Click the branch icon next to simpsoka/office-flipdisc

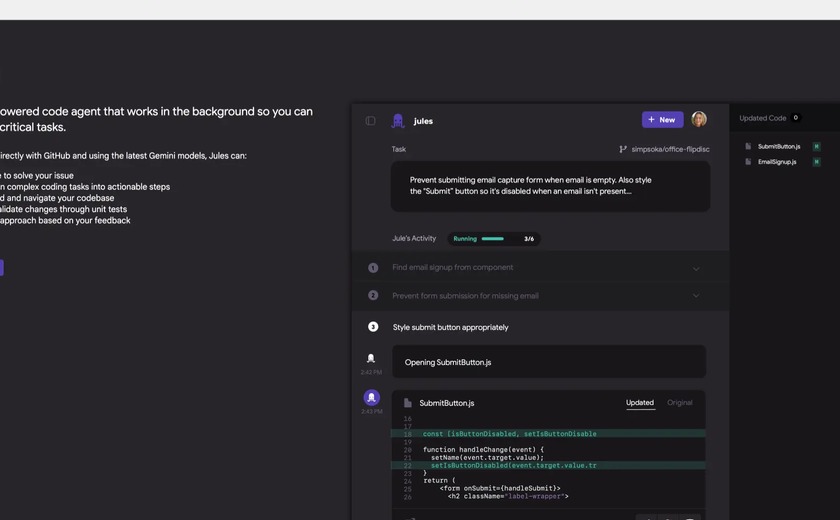pyautogui.click(x=623, y=149)
